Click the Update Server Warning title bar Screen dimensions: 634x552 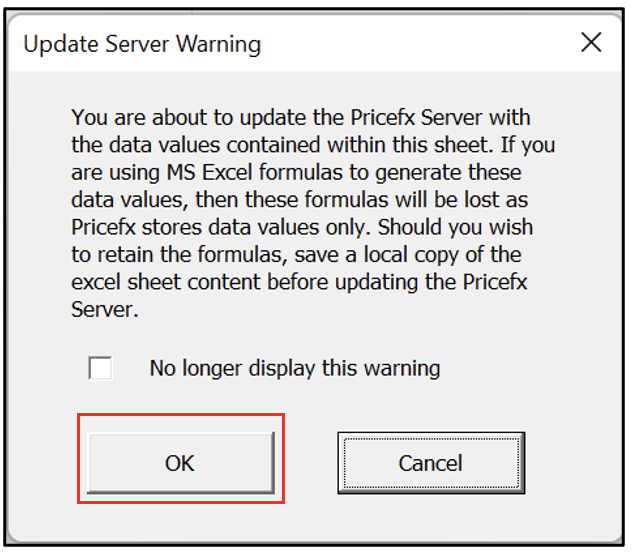300,44
